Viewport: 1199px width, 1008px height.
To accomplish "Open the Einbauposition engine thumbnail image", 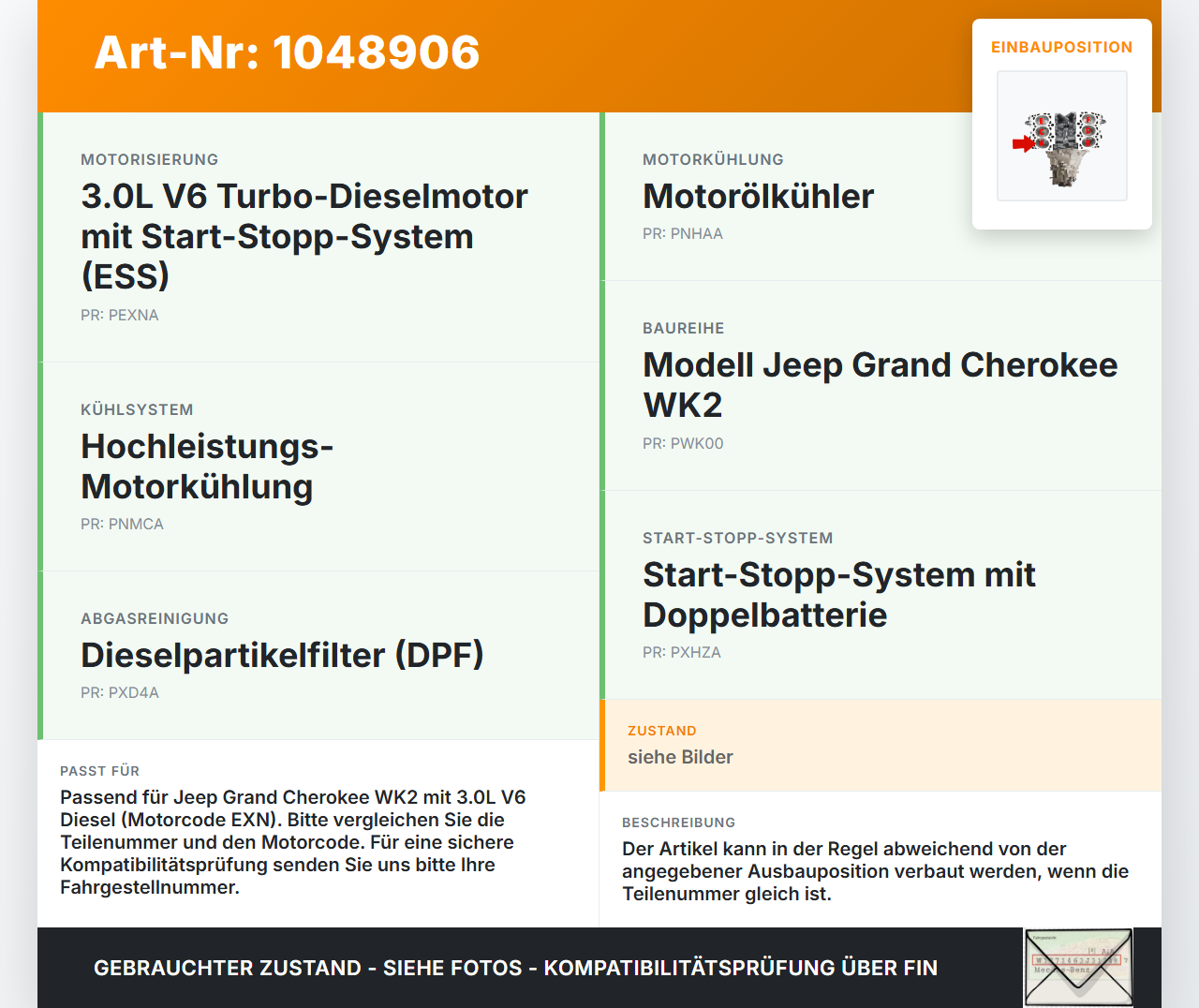I will [1062, 136].
